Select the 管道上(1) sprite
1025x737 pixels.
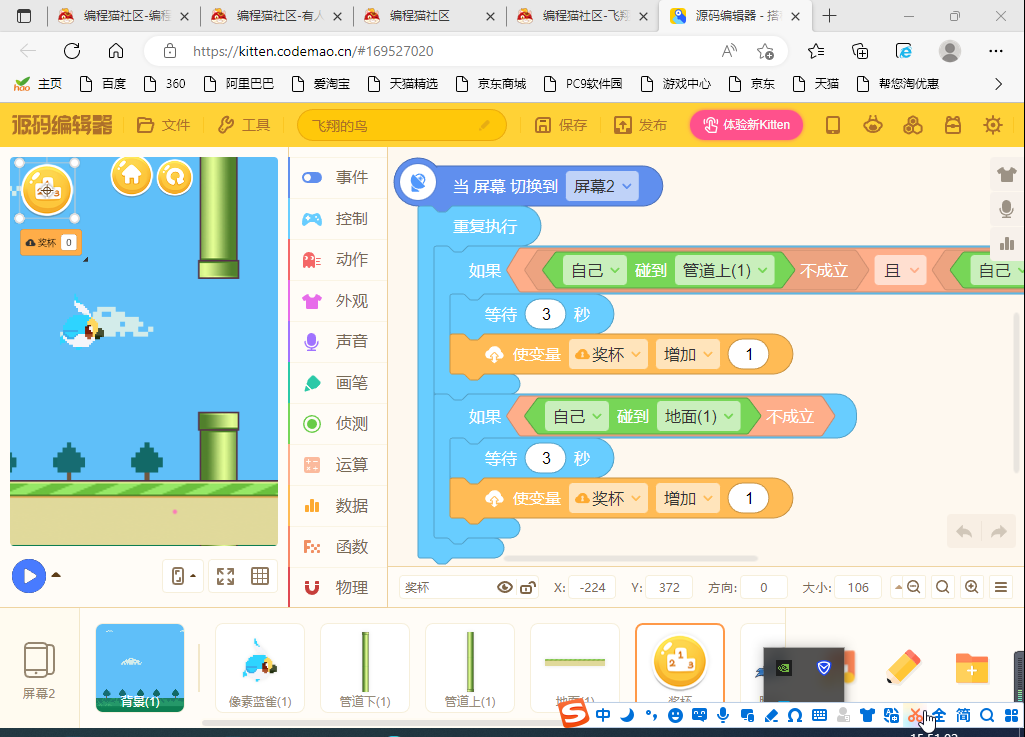click(x=469, y=668)
